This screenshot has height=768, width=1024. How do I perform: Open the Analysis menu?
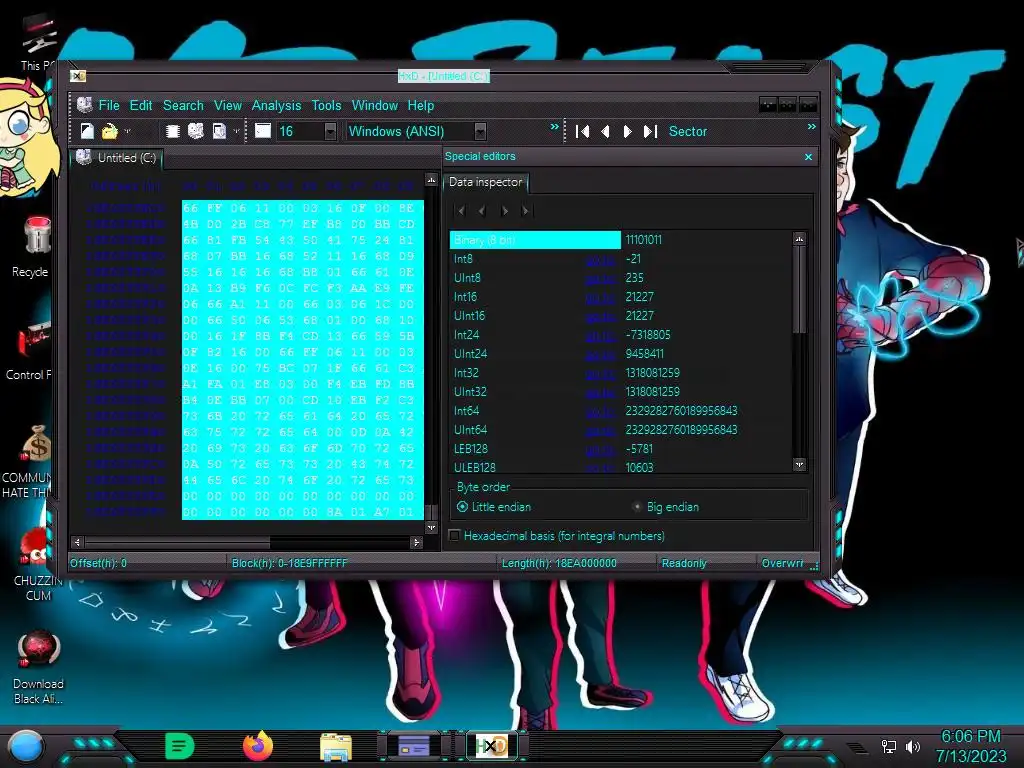276,105
